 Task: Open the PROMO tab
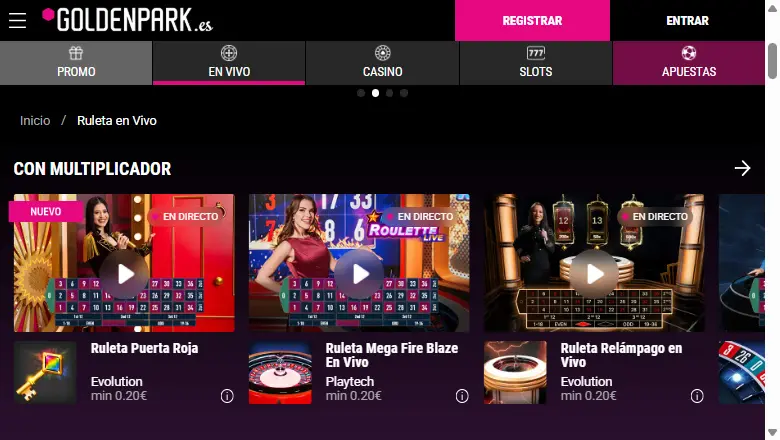point(76,63)
